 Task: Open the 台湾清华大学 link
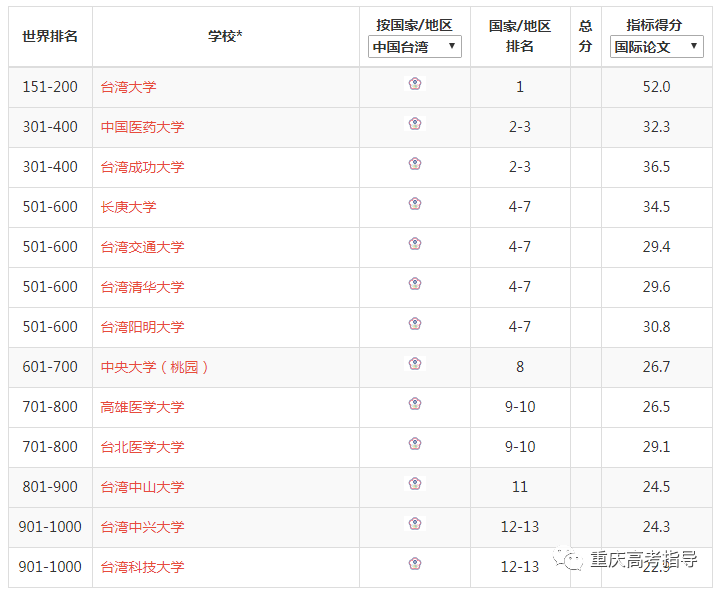pos(142,287)
